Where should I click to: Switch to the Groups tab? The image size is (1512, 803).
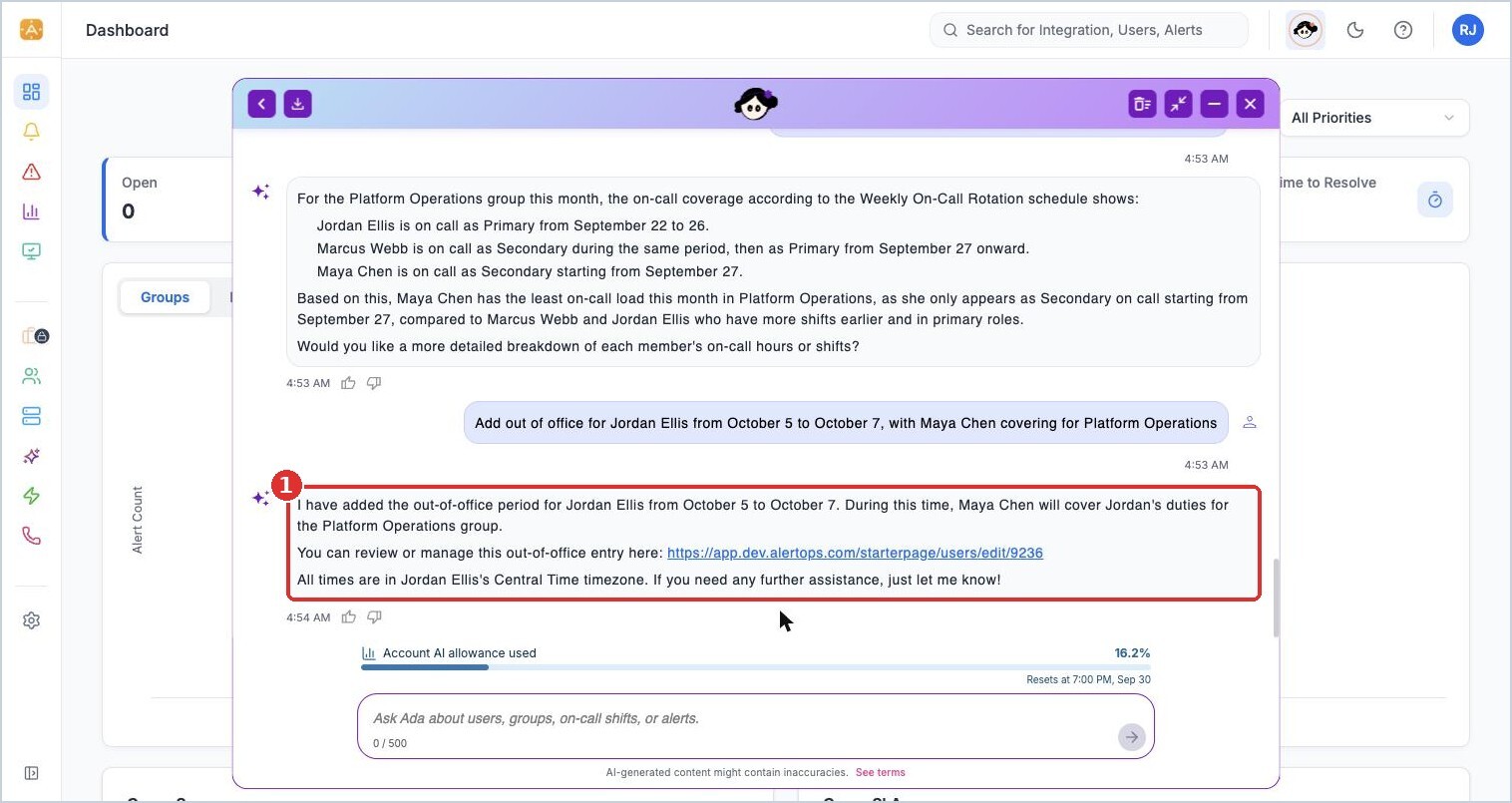(x=165, y=297)
